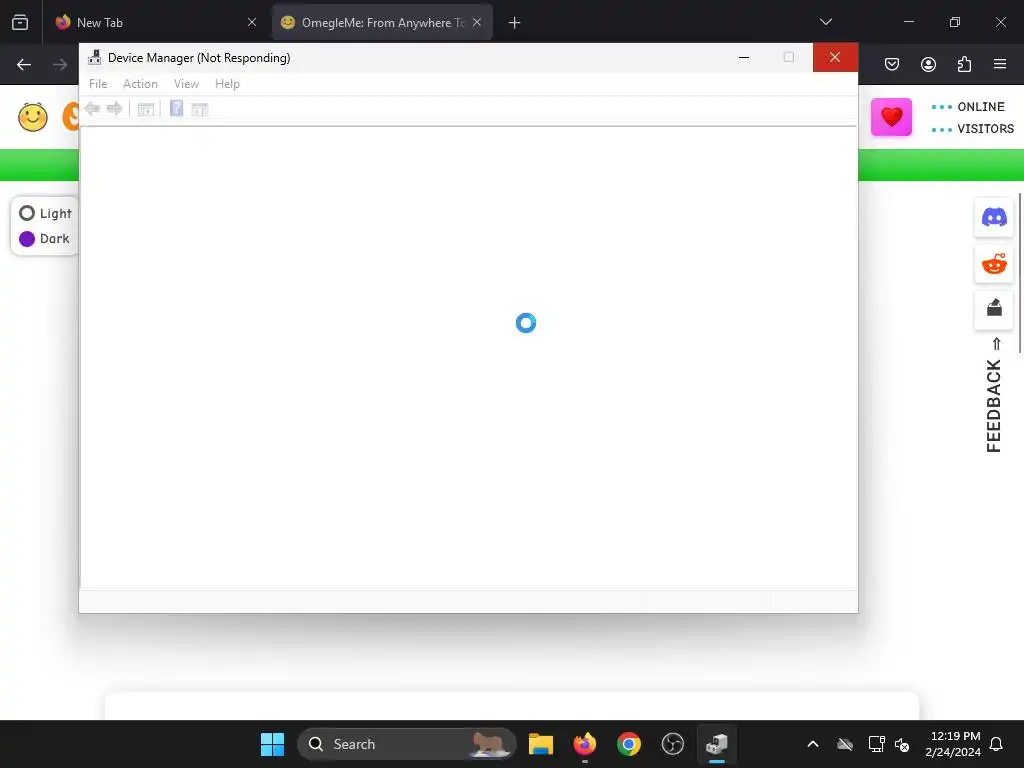Open the Windows Start menu
1024x768 pixels.
(272, 744)
